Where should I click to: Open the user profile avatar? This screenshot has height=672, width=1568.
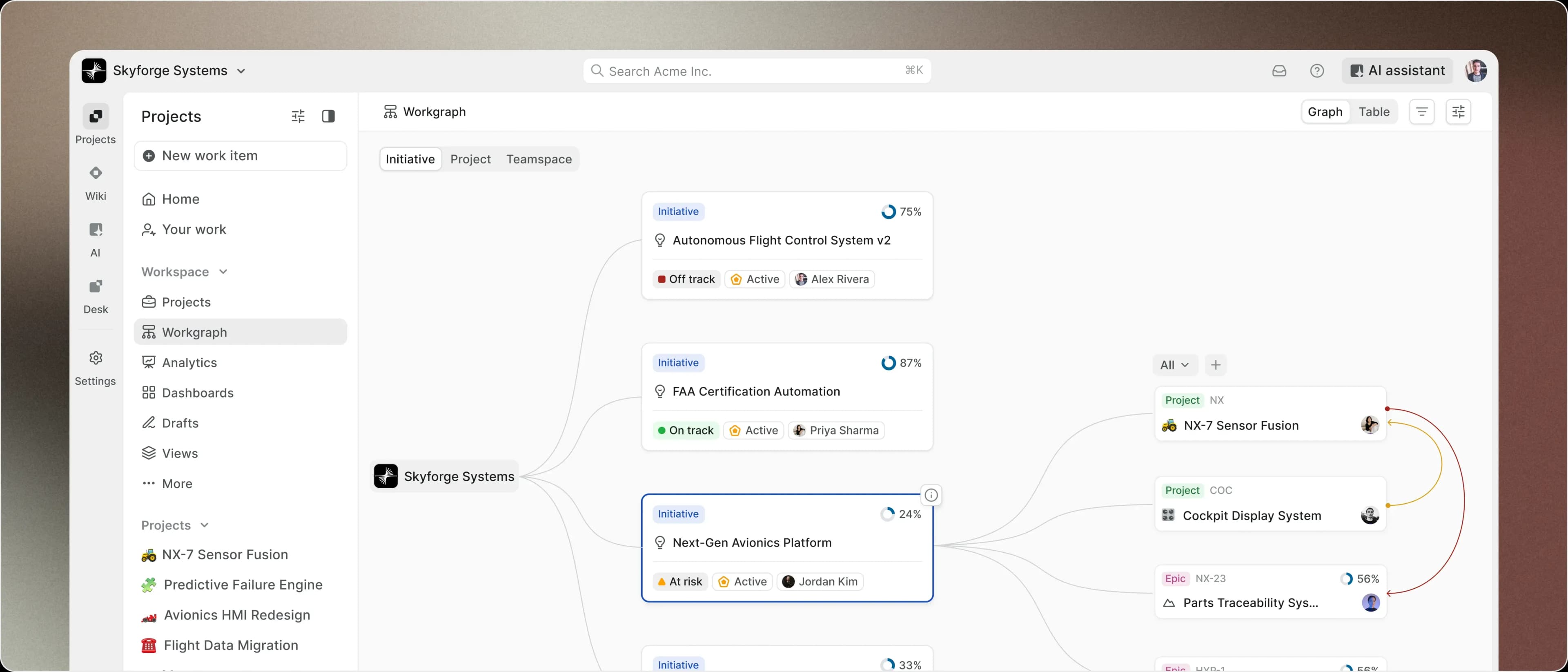click(x=1476, y=71)
